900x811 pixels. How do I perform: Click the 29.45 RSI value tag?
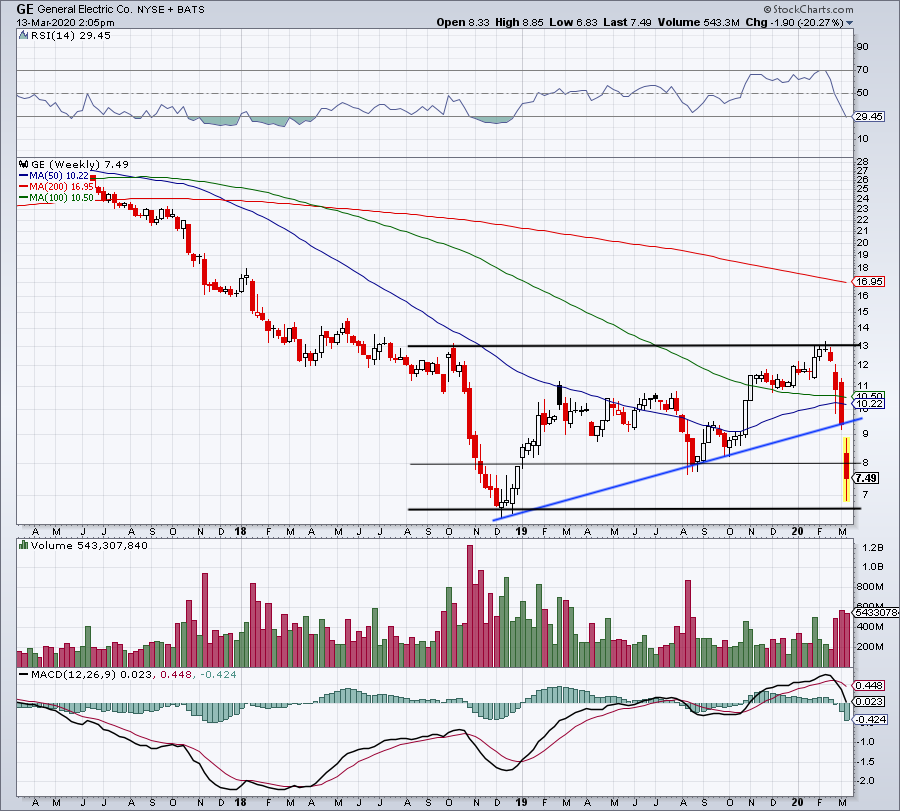coord(868,117)
